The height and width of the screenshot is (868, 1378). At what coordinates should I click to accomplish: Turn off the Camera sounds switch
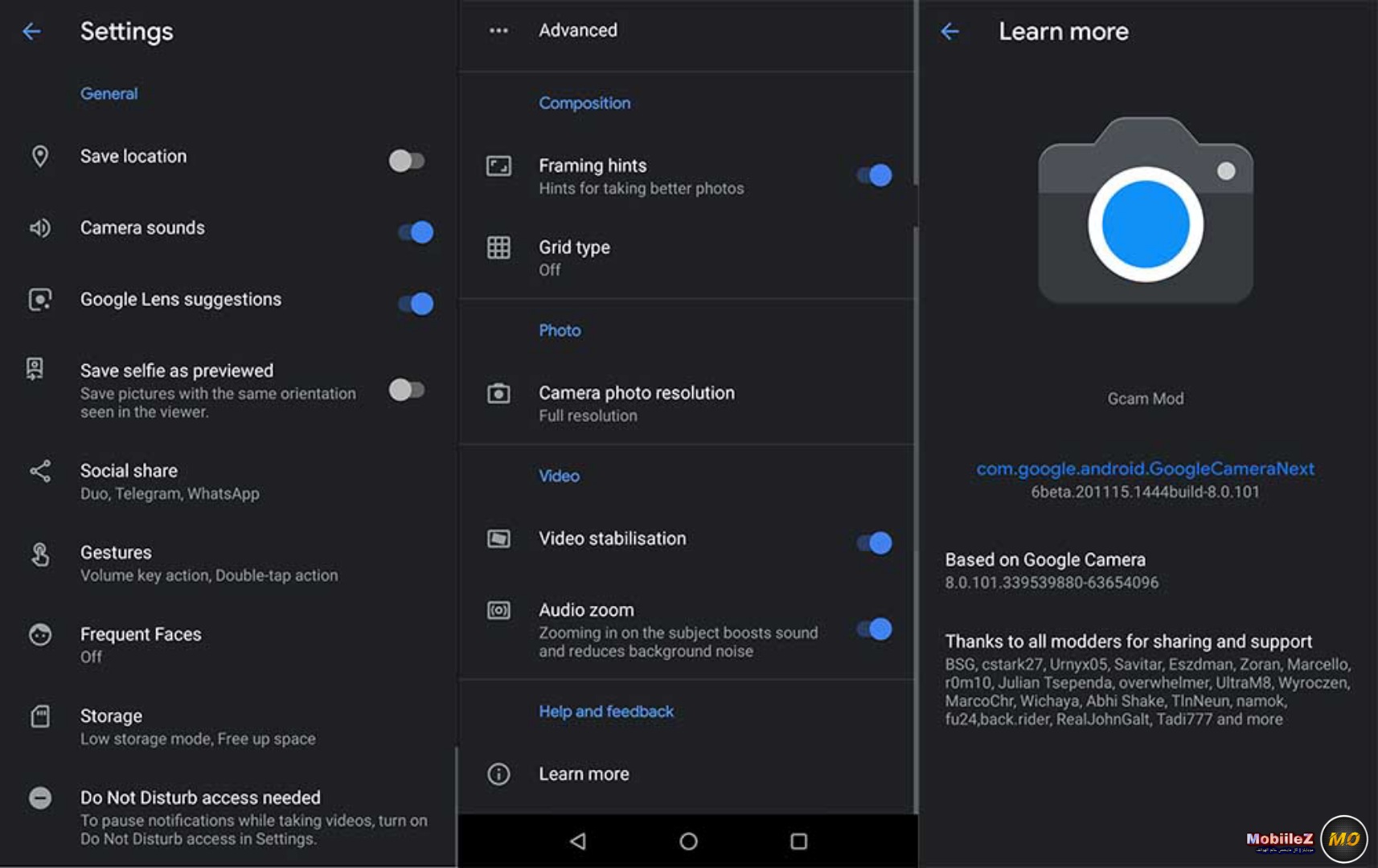pos(416,232)
